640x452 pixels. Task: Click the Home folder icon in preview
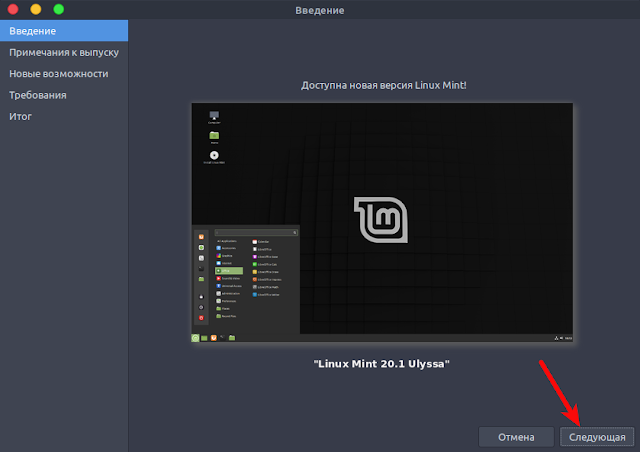click(214, 135)
